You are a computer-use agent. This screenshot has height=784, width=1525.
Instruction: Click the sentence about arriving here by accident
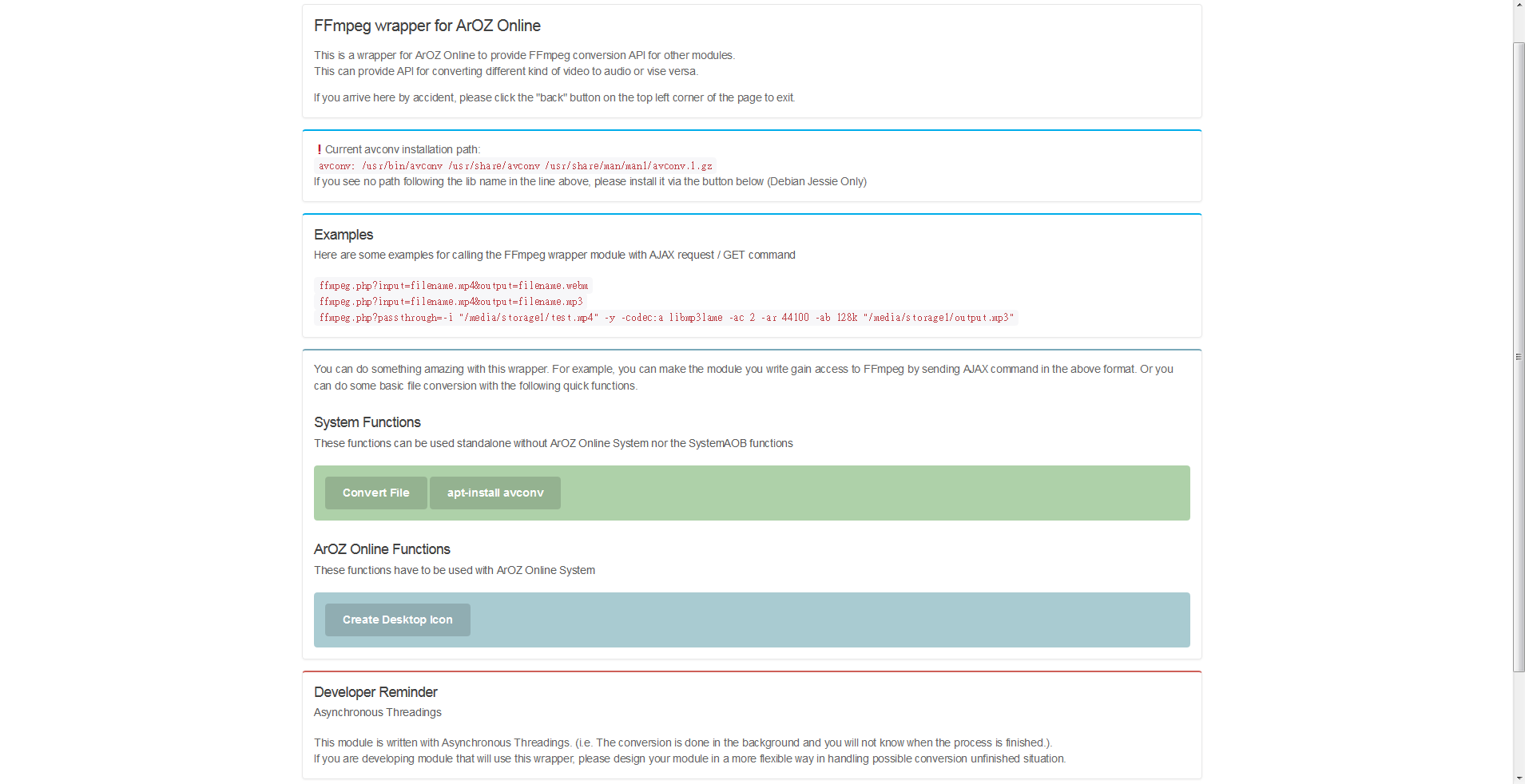pyautogui.click(x=554, y=97)
